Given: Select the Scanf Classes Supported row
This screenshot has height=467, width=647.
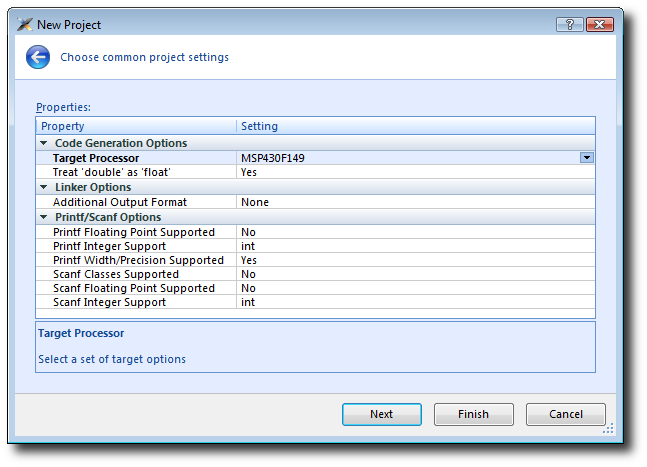Looking at the screenshot, I should 316,274.
